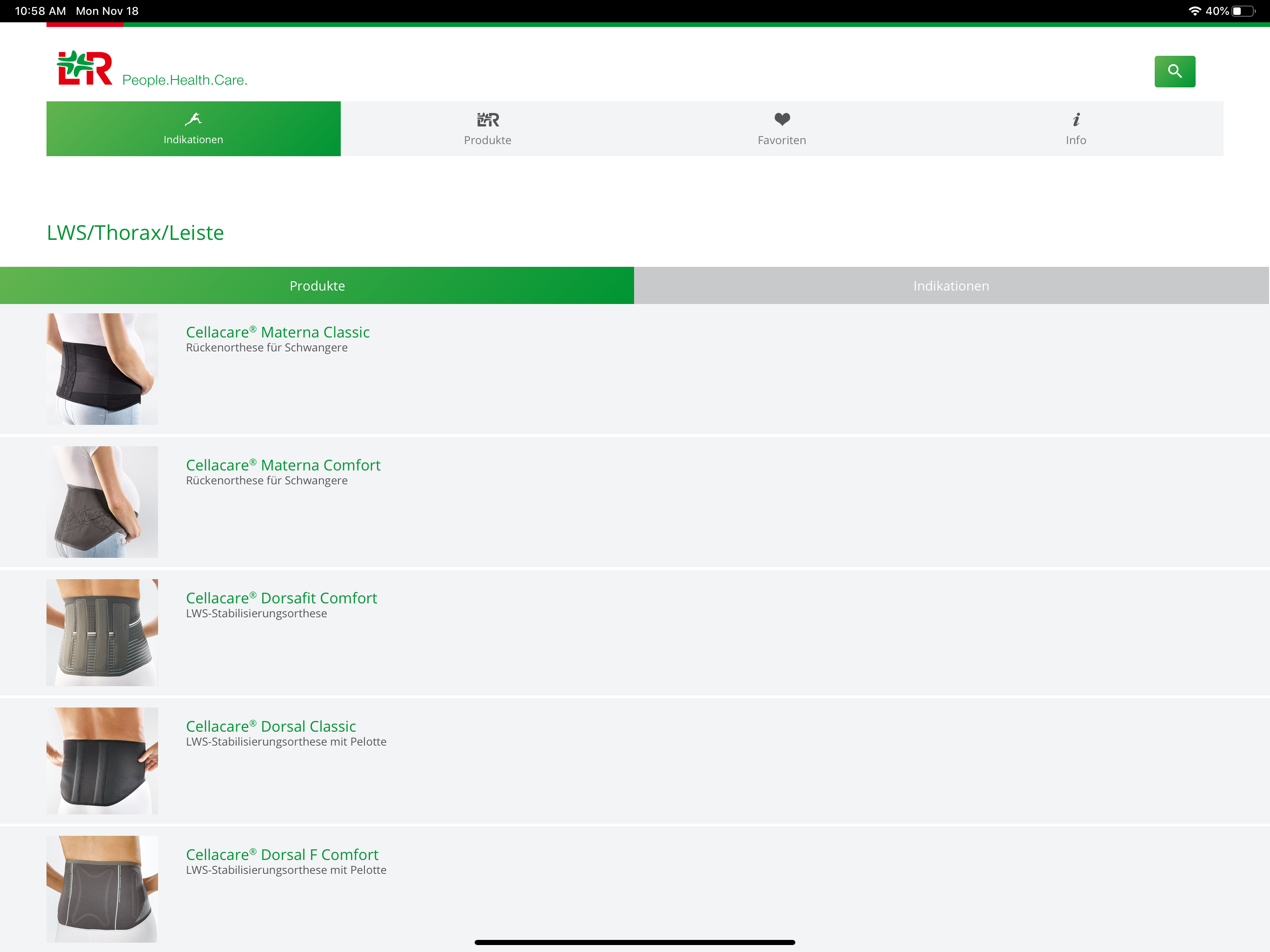Click 'Rückenorthese für Schwangere' under Materna Classic
Image resolution: width=1270 pixels, height=952 pixels.
coord(267,348)
